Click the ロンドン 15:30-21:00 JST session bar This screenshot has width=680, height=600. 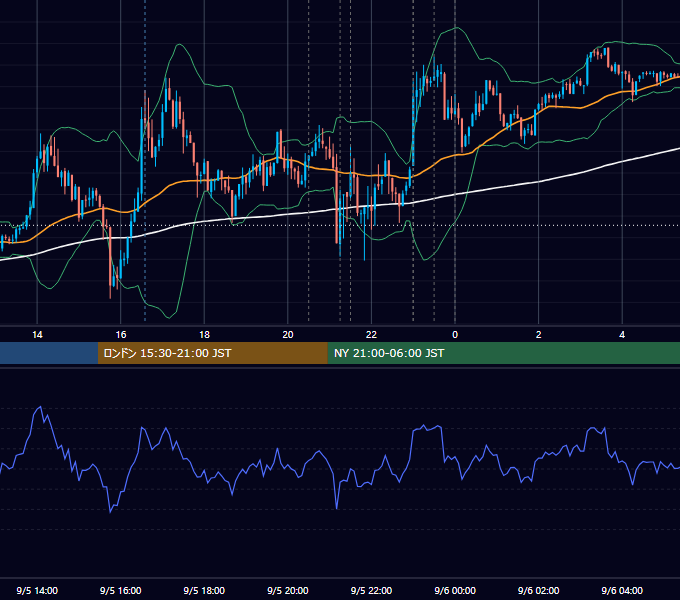coord(212,353)
